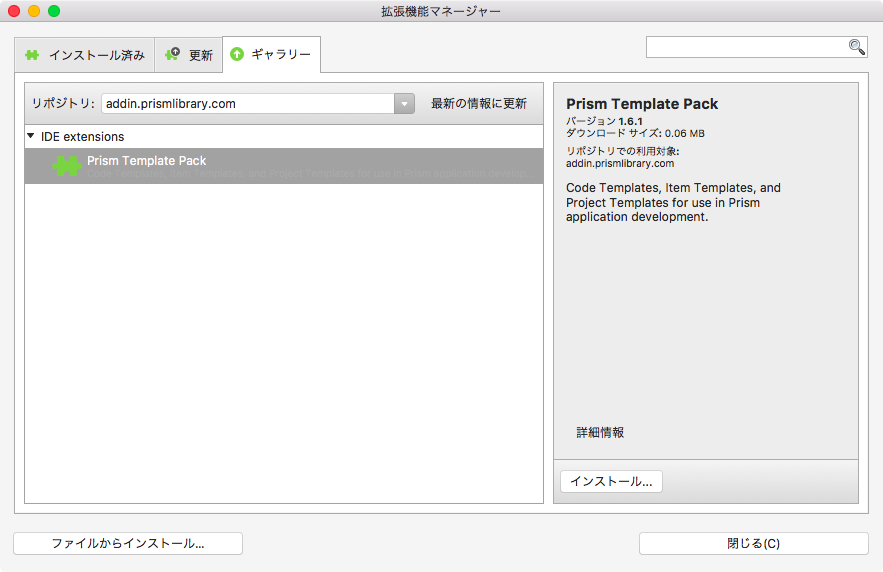
Task: Click 最新の情報に更新 refresh button
Action: pos(479,104)
